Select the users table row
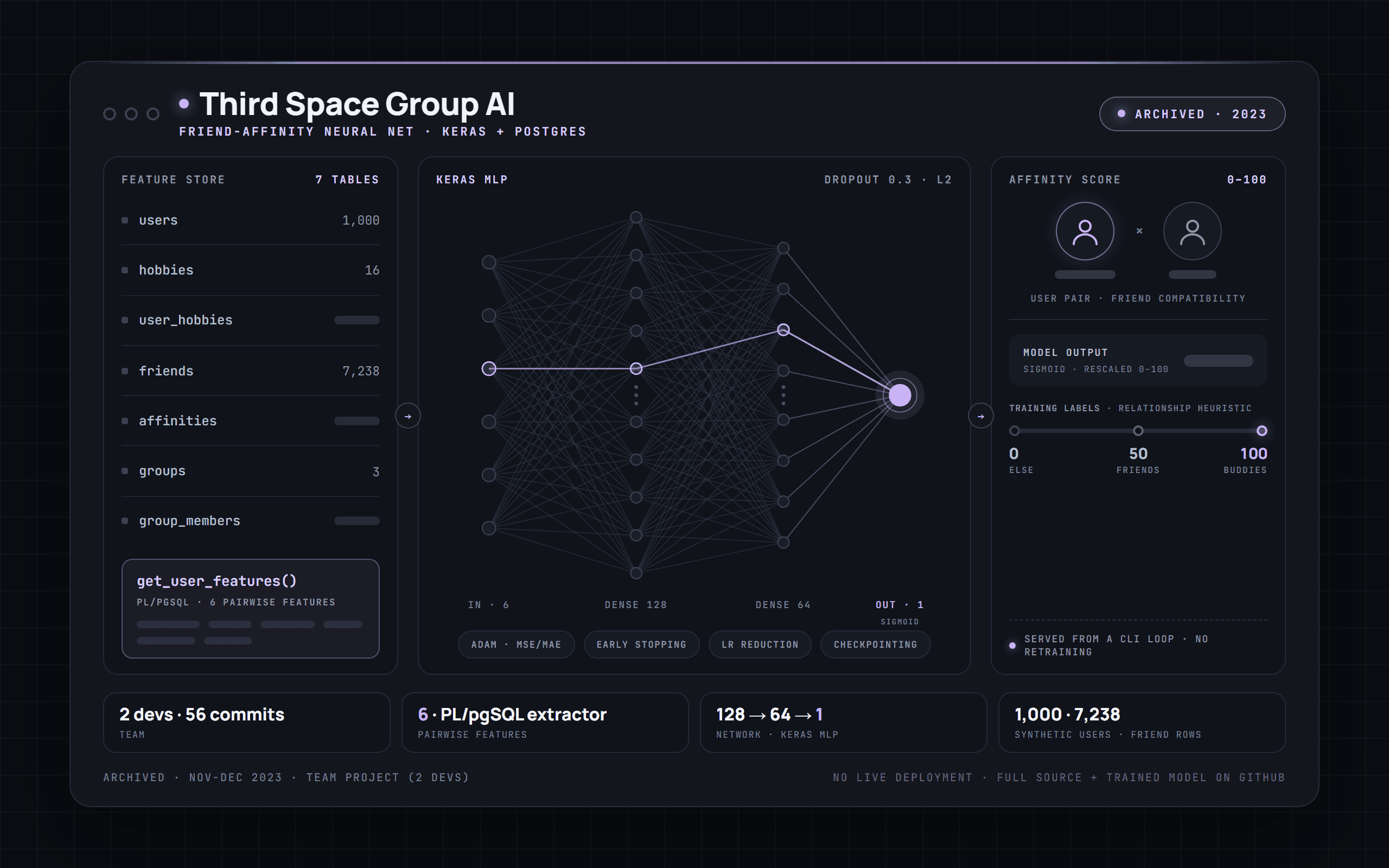The width and height of the screenshot is (1389, 868). pyautogui.click(x=250, y=220)
